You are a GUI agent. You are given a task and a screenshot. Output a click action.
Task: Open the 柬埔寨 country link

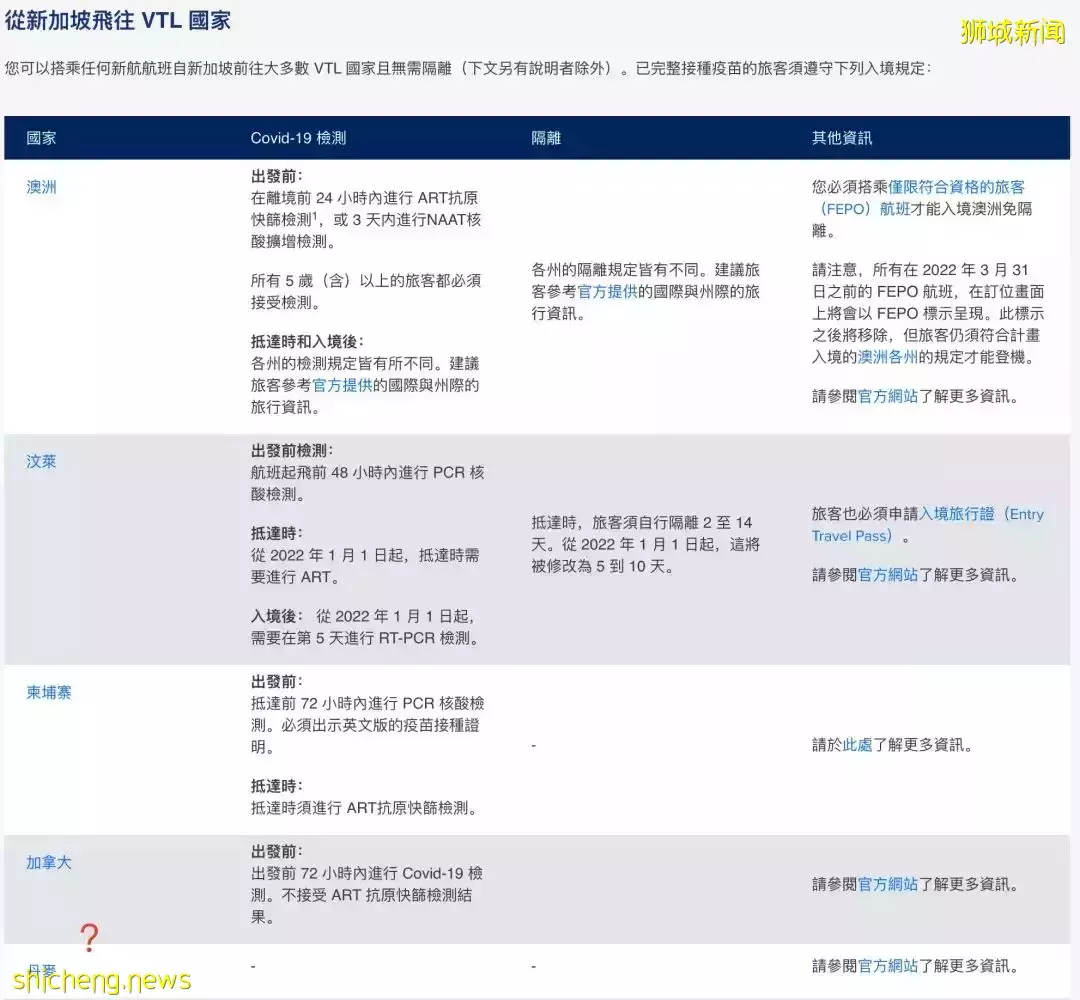tap(48, 692)
